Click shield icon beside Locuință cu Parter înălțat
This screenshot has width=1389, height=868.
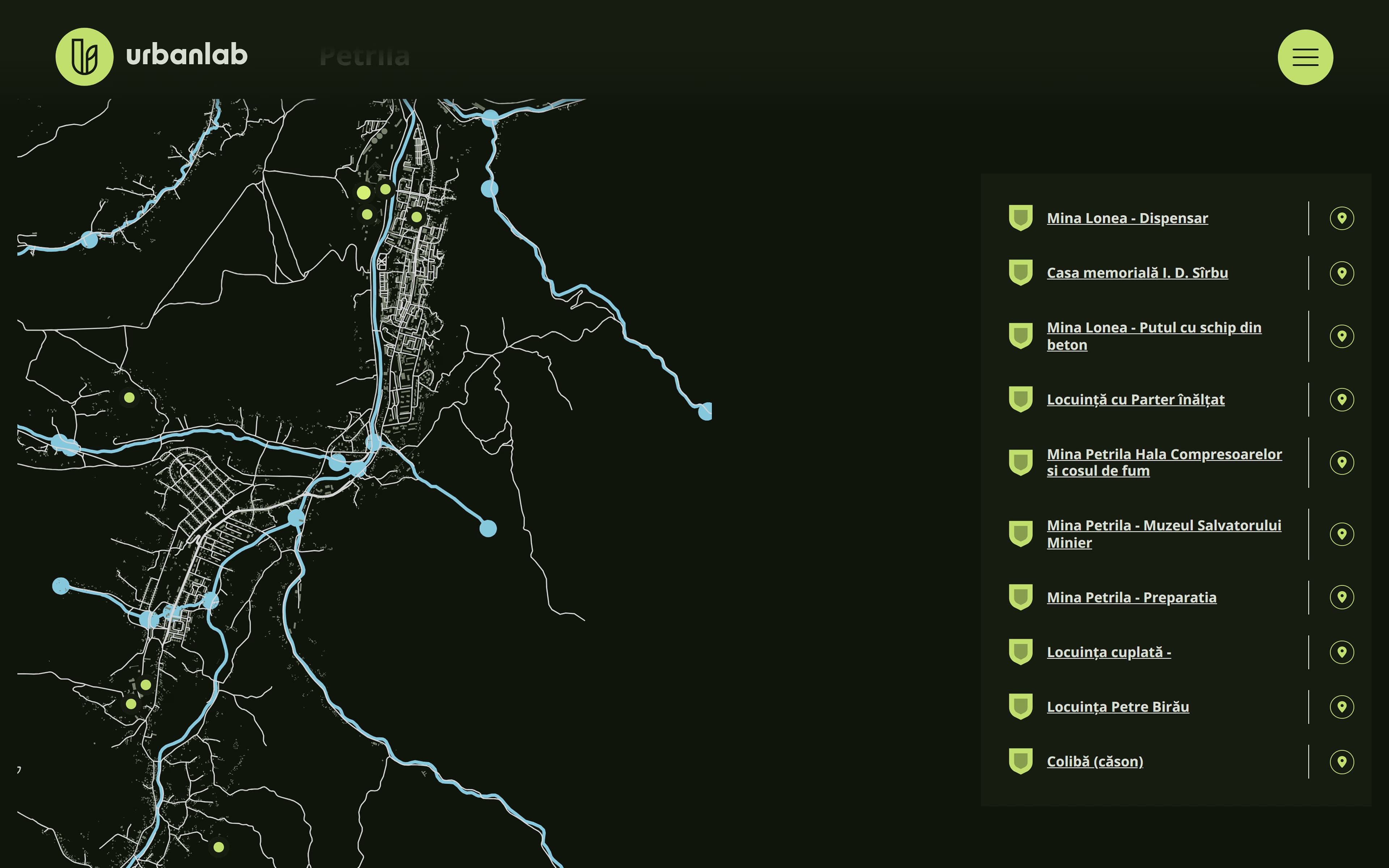1020,400
